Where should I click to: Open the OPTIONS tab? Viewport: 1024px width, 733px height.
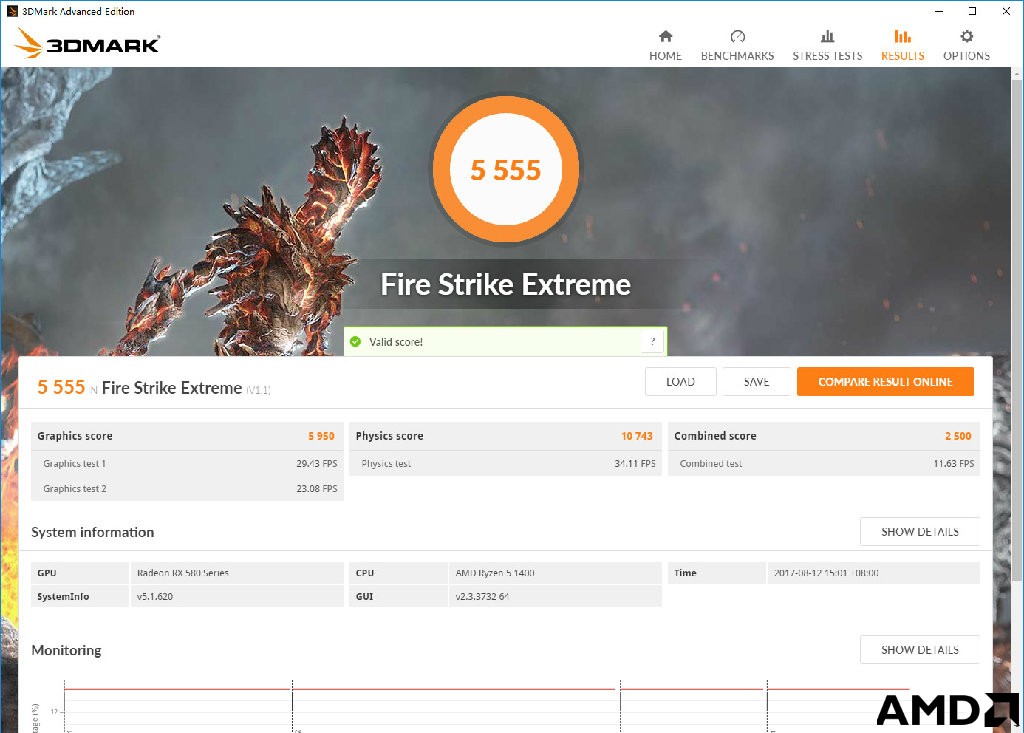coord(967,45)
